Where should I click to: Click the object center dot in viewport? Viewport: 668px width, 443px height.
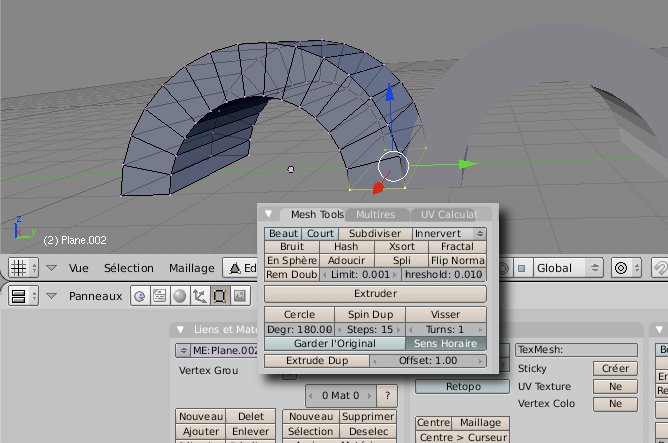(291, 169)
